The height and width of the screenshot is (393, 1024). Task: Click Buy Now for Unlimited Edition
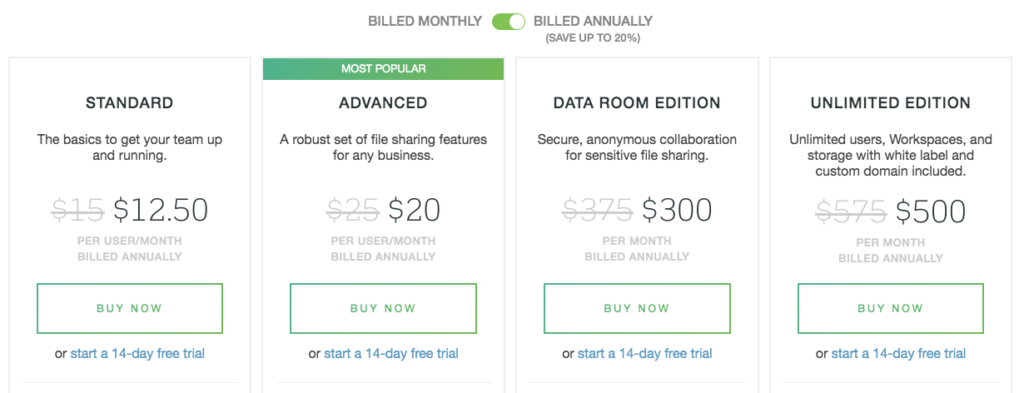click(891, 309)
